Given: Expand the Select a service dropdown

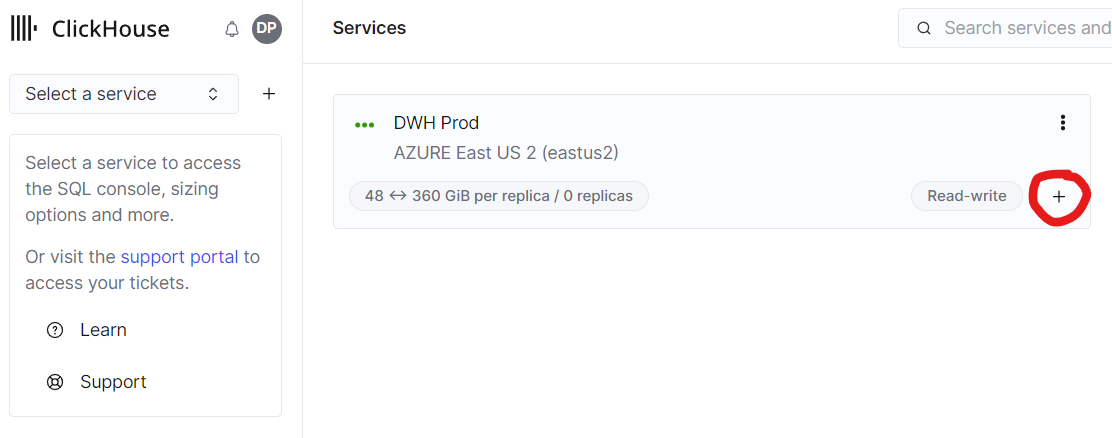Looking at the screenshot, I should [x=124, y=94].
